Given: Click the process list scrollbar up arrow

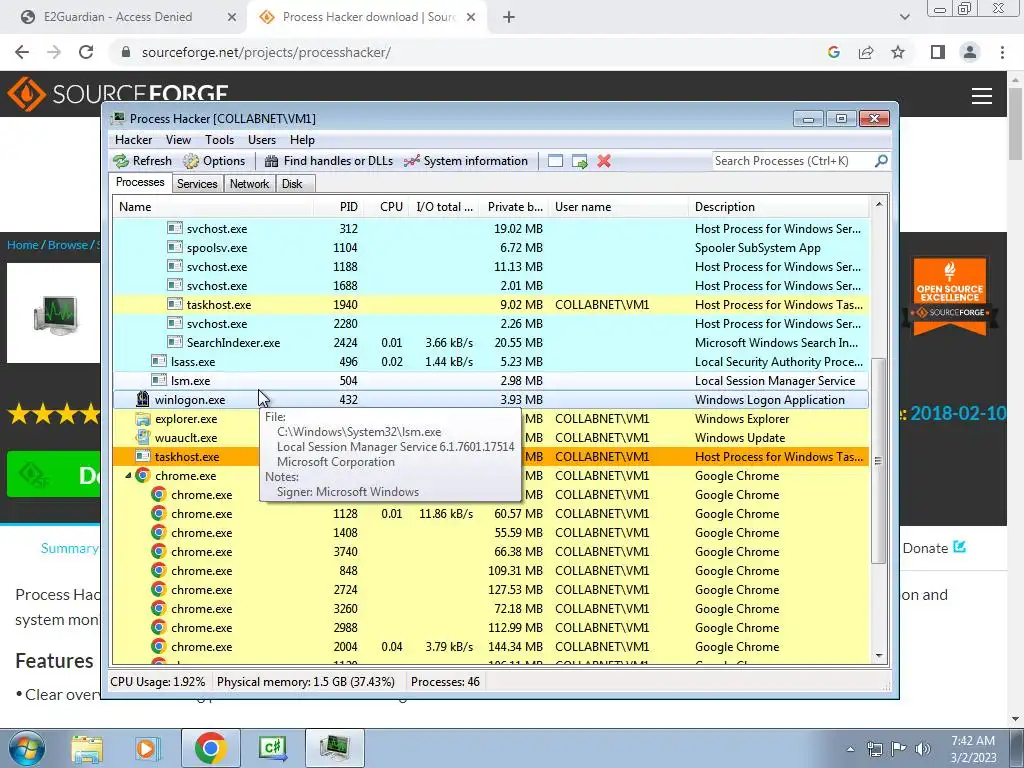Looking at the screenshot, I should point(879,204).
